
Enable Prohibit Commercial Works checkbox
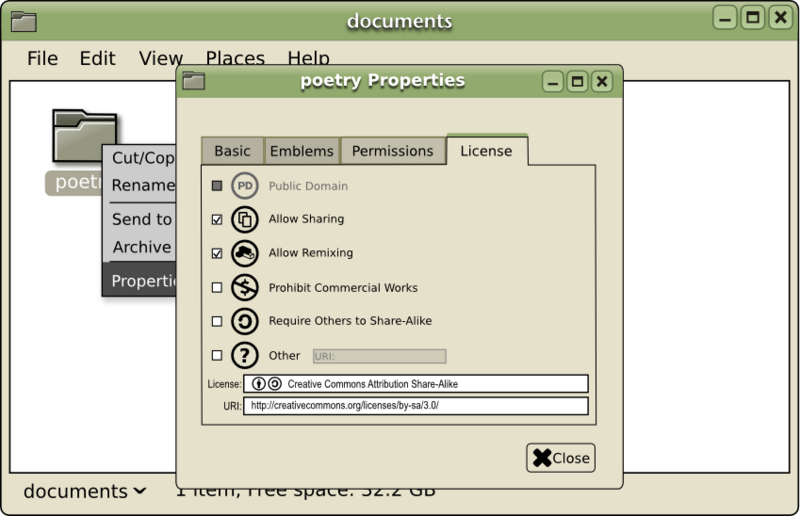click(217, 287)
